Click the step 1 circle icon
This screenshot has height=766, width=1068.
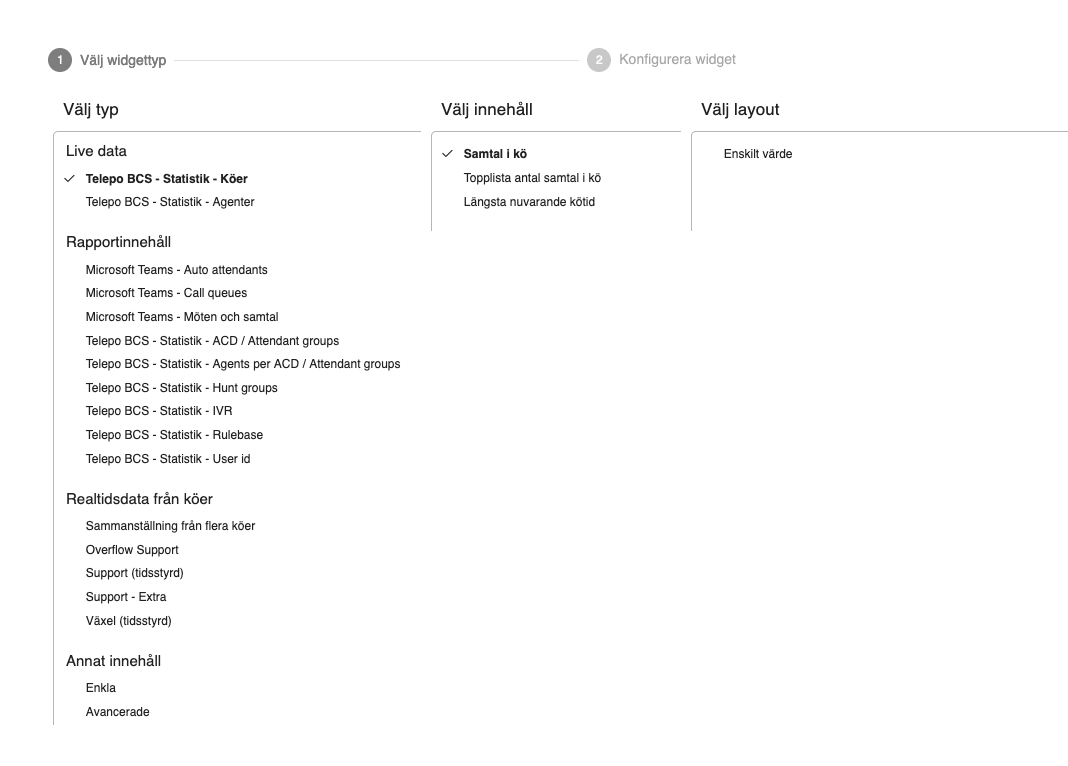(60, 60)
